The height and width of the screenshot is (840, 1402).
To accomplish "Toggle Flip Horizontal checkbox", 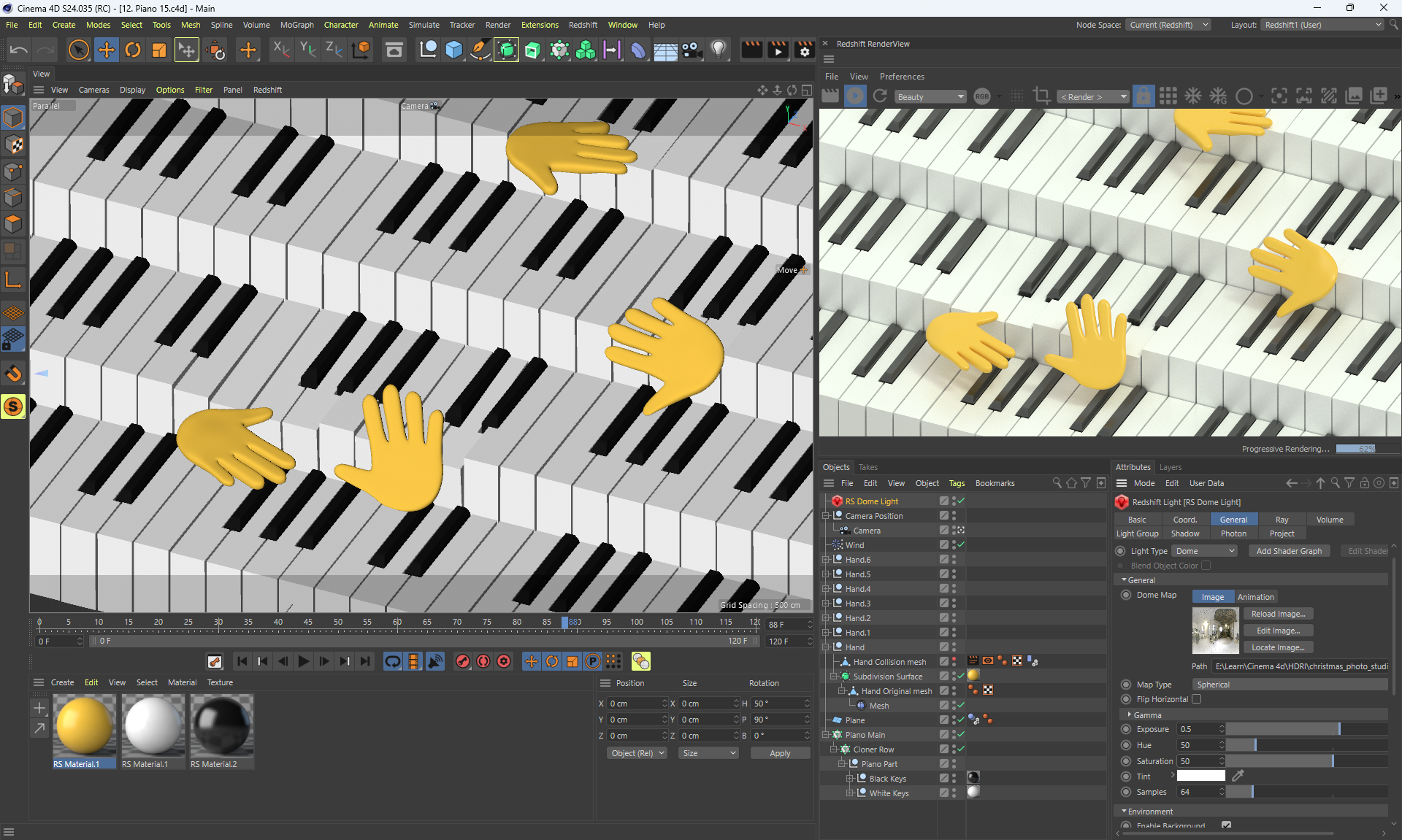I will [1197, 699].
